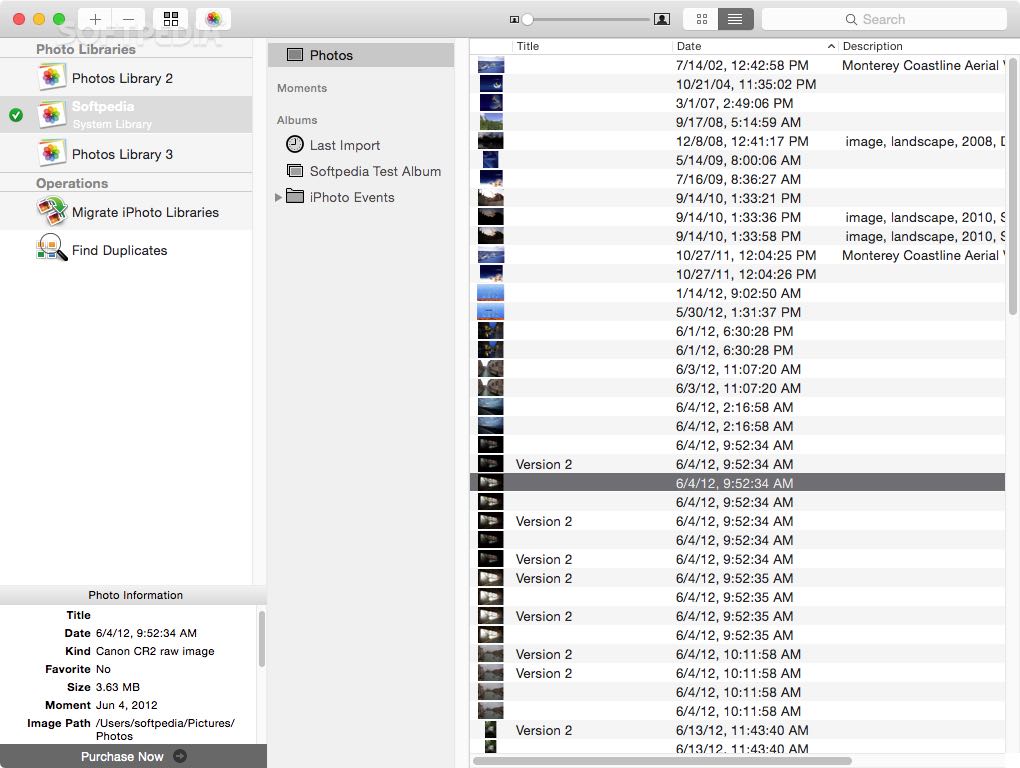Click the Photo Information panel scrollbar
Screen dimensions: 1020x768
coord(262,639)
